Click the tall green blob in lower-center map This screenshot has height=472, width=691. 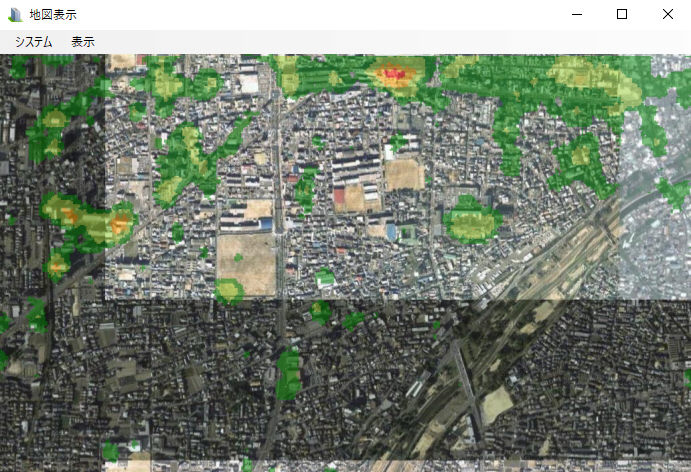tap(288, 372)
